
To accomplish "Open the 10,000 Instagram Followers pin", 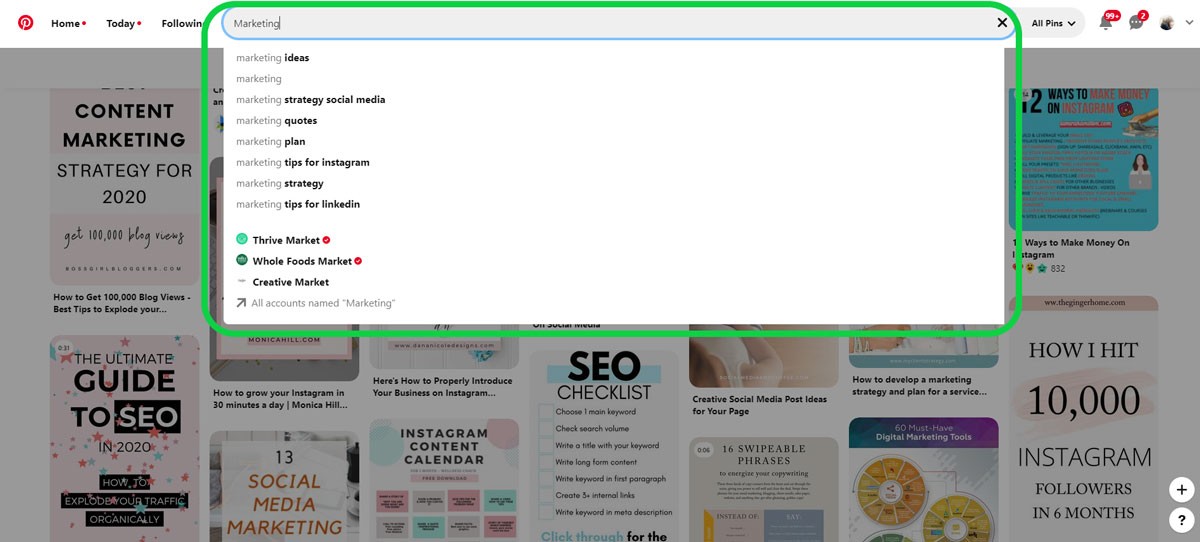I will [x=1084, y=418].
